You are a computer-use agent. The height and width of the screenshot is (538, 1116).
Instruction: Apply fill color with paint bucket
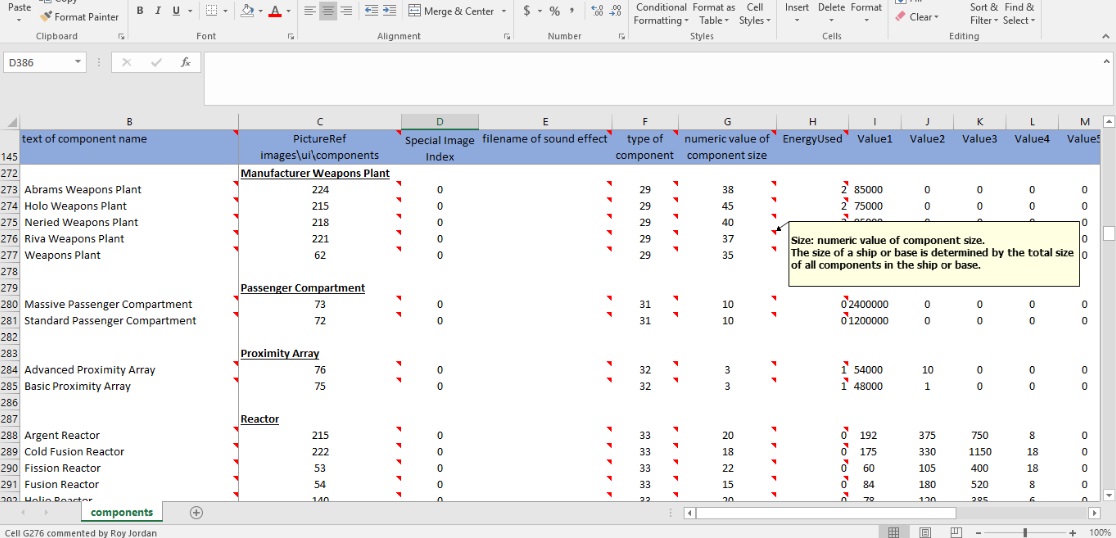tap(247, 11)
